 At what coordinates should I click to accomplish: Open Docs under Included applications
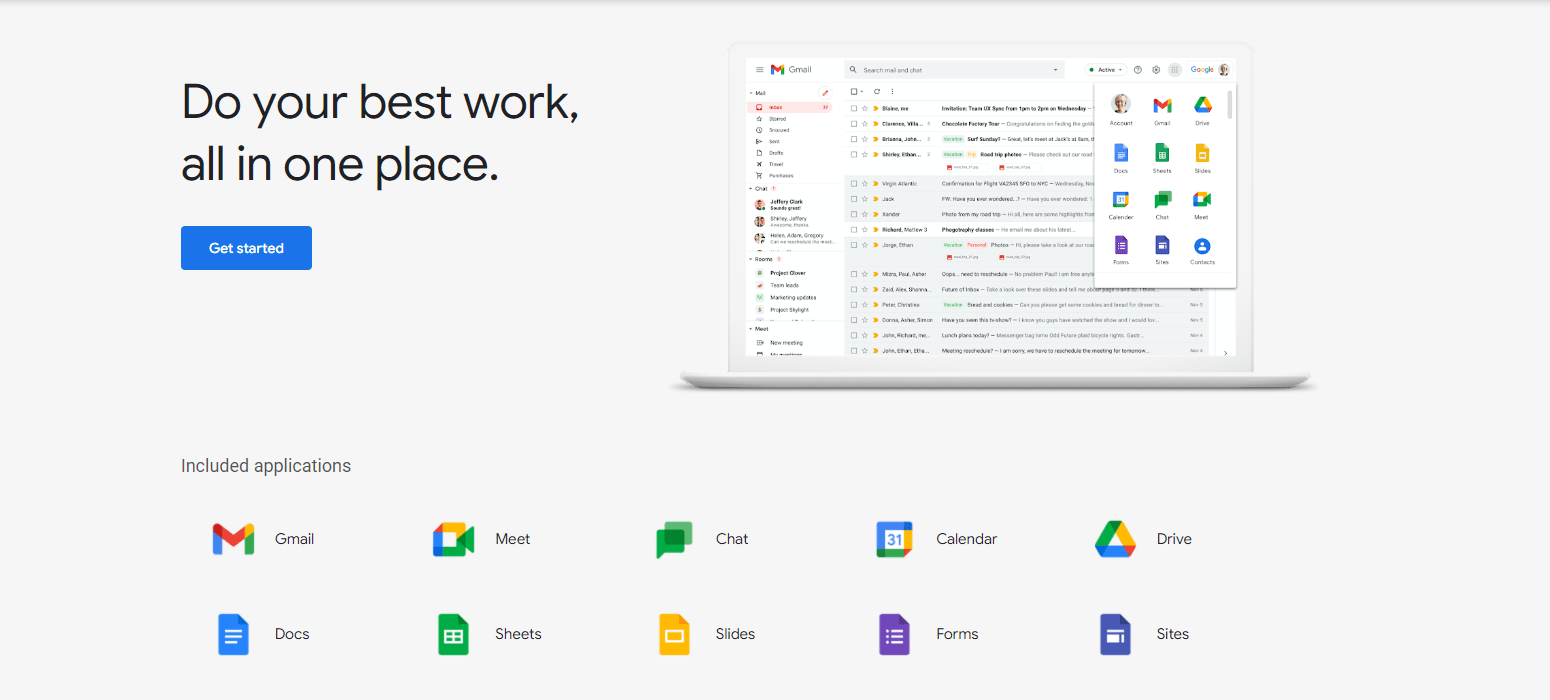(x=264, y=634)
